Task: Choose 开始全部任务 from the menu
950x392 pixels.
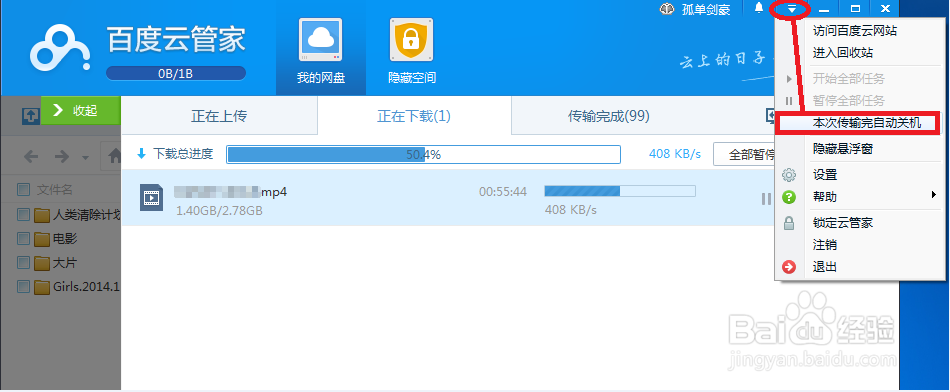Action: coord(848,78)
